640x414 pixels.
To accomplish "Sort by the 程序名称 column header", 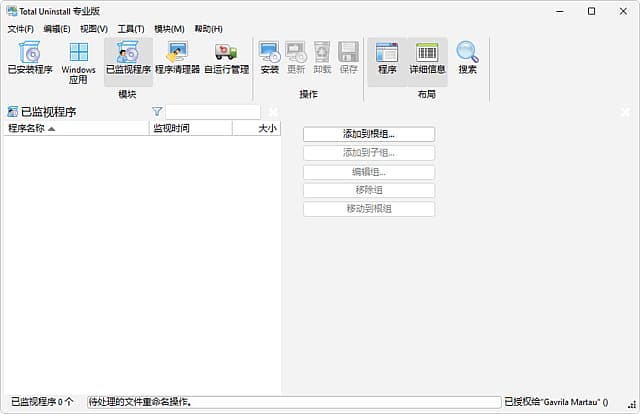I will pos(75,128).
